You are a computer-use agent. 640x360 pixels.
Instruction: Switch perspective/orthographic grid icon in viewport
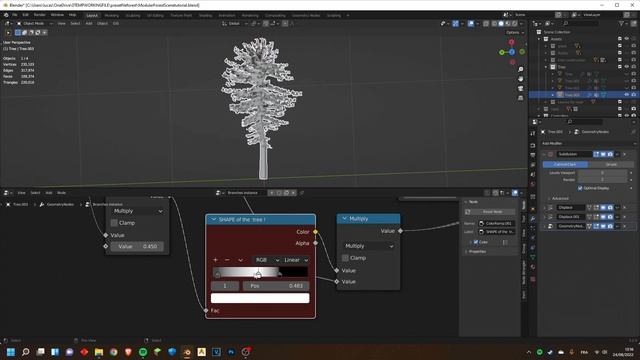click(x=520, y=98)
